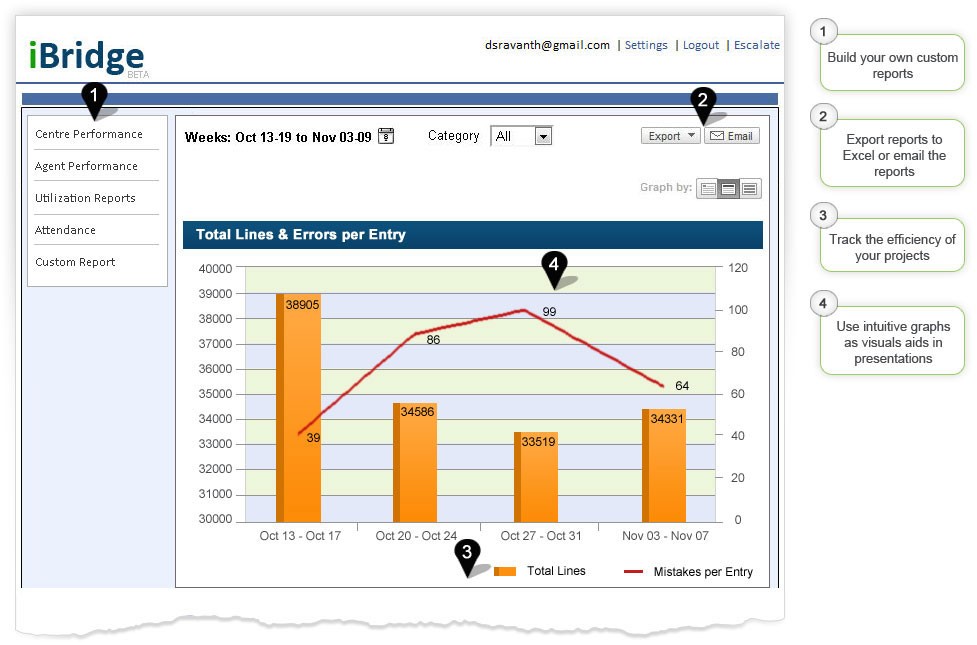Screen dimensions: 977x645
Task: Click the Logout link
Action: click(701, 45)
